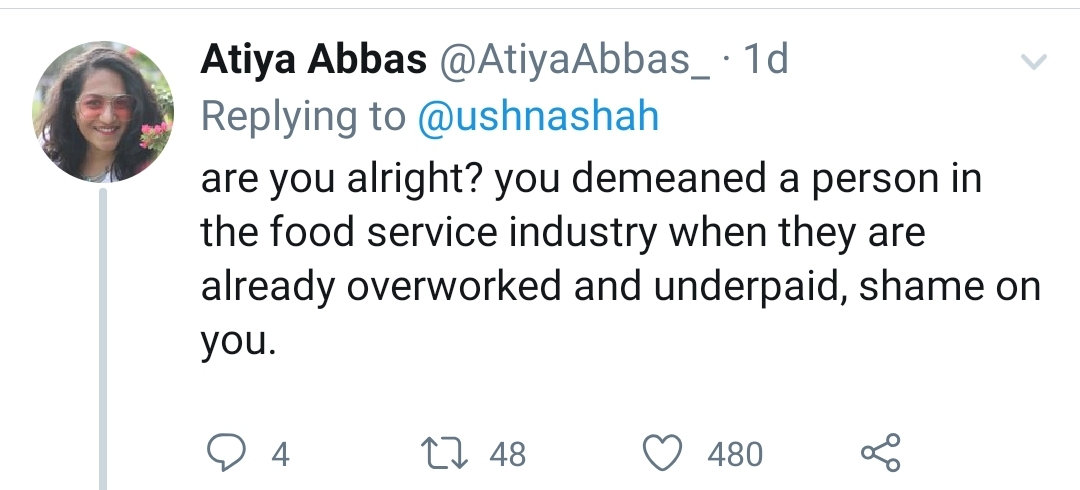
Task: Open Atiya Abbas's profile picture
Action: [x=103, y=112]
